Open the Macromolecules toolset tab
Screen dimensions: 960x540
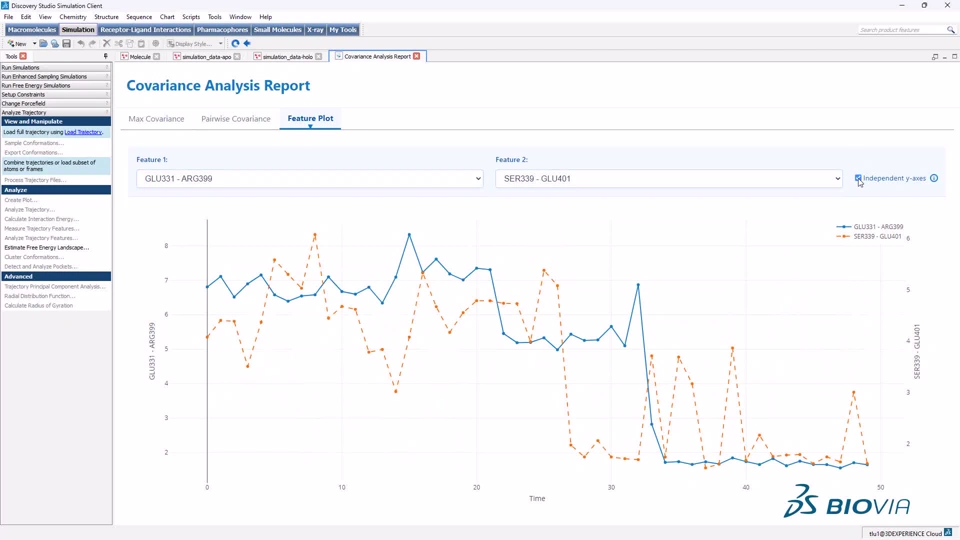point(32,29)
